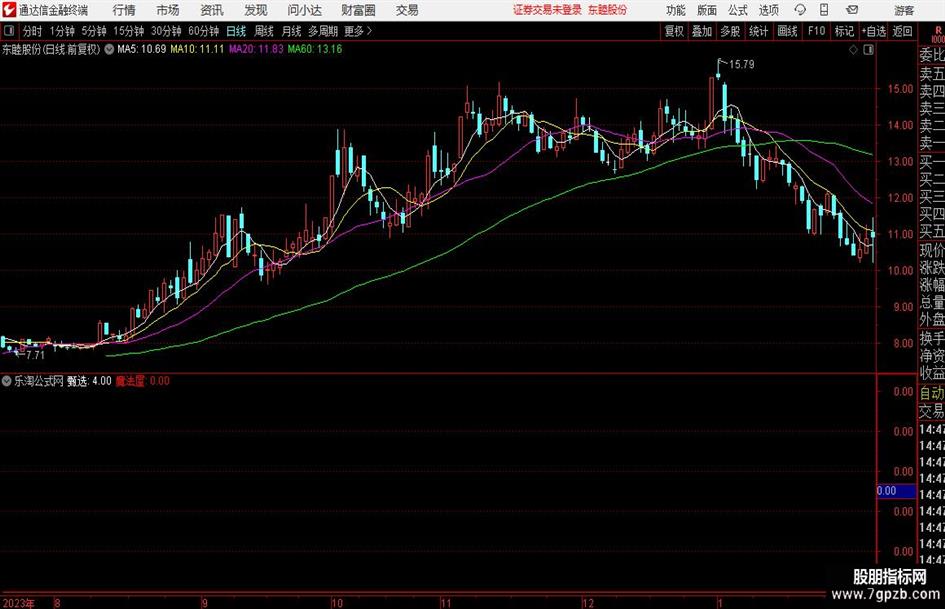
Task: Expand 更多 period options
Action: pyautogui.click(x=358, y=31)
